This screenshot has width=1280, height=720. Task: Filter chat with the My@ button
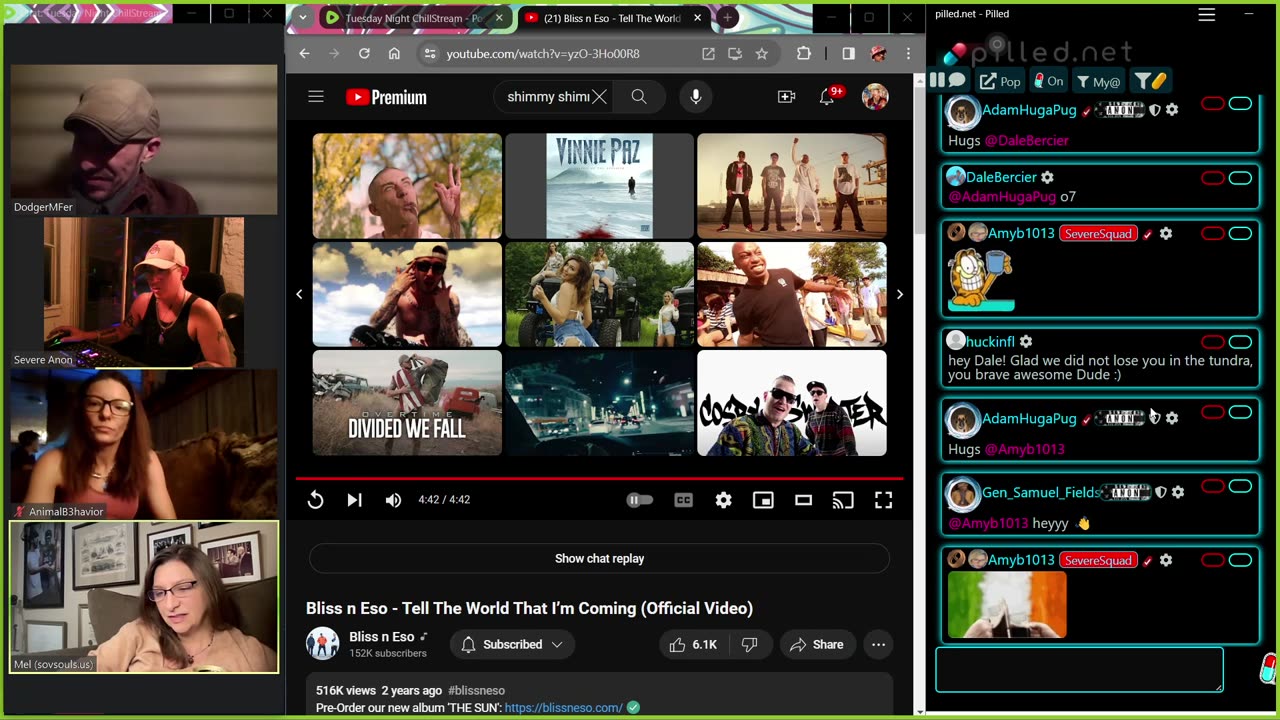[x=1098, y=81]
